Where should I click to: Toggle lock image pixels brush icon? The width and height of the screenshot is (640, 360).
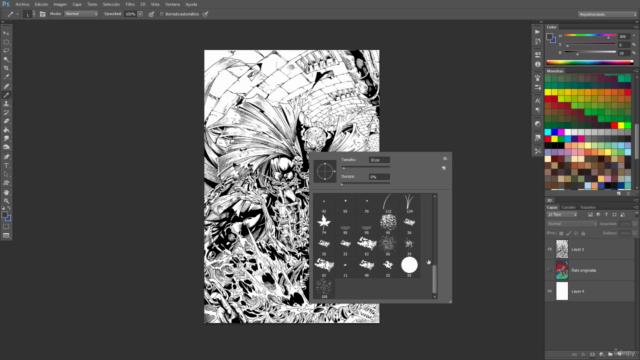click(x=569, y=233)
